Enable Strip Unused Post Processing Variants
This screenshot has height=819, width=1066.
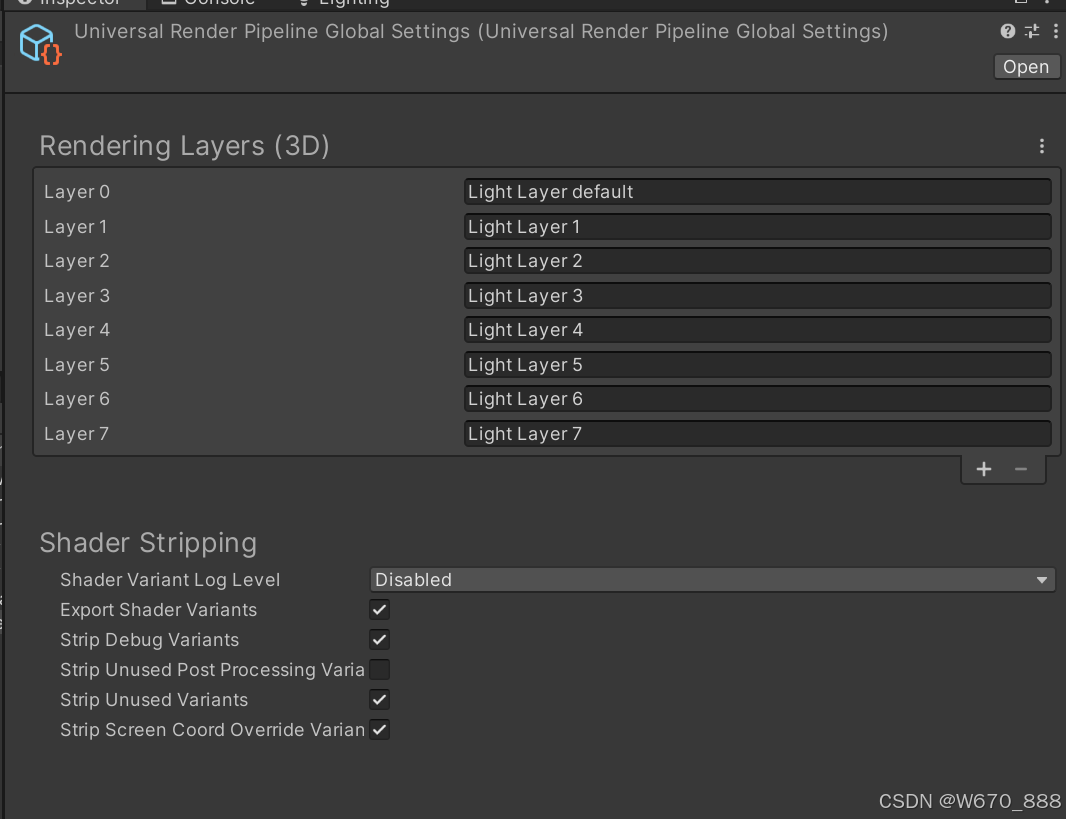(379, 669)
